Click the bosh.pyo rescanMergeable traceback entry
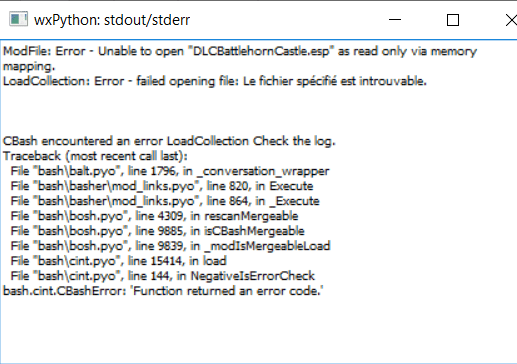The height and width of the screenshot is (364, 517). pyautogui.click(x=154, y=216)
